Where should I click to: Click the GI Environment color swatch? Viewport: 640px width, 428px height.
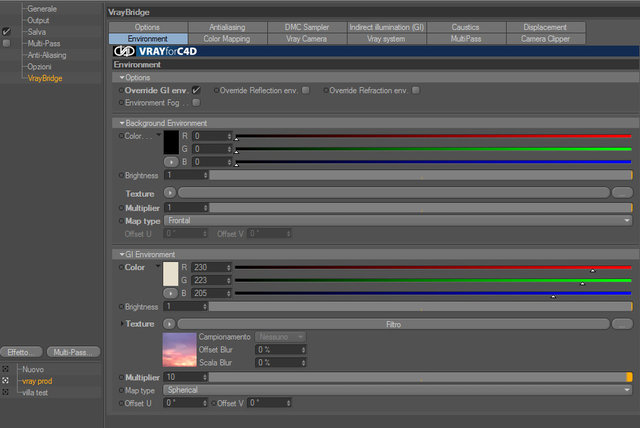tap(171, 274)
